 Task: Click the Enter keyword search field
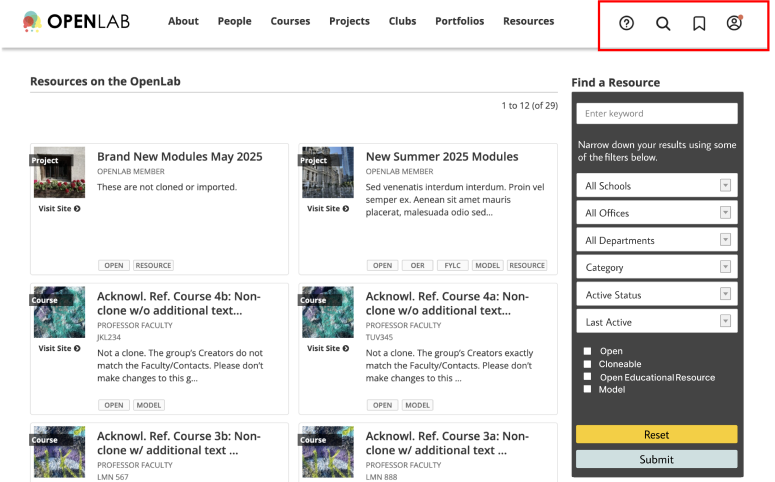point(657,114)
